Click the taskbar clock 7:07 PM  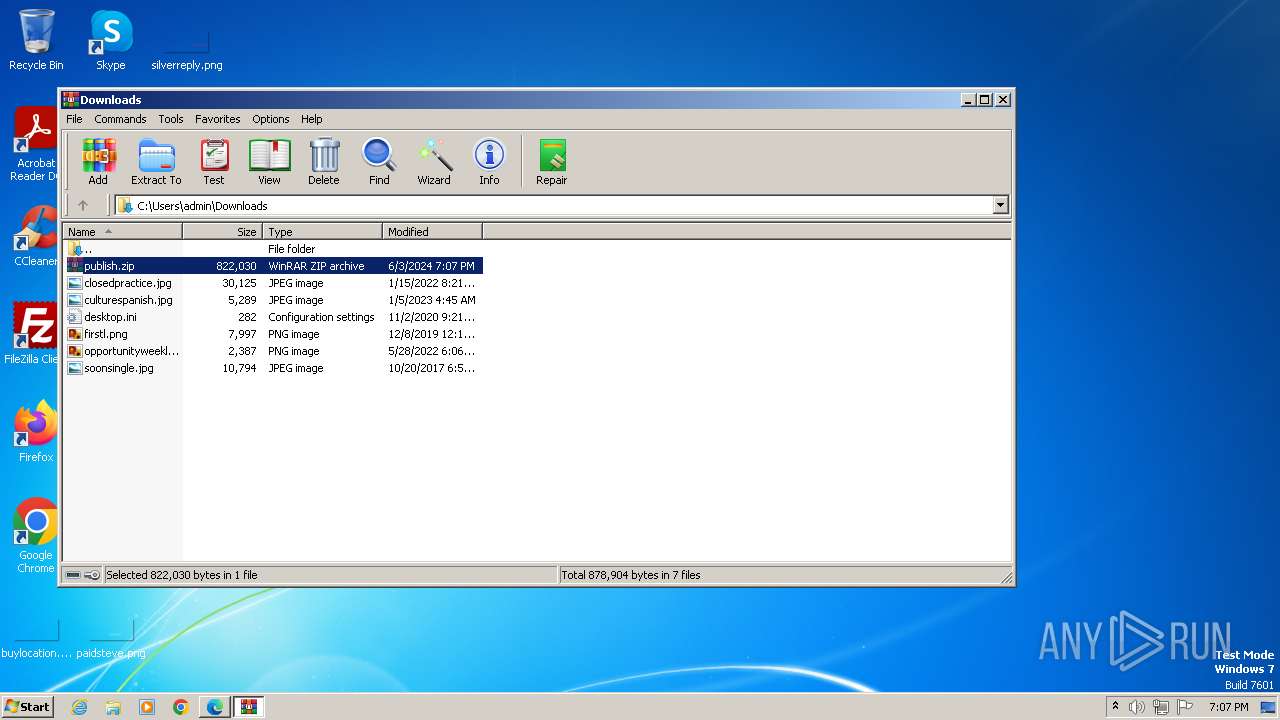point(1228,707)
